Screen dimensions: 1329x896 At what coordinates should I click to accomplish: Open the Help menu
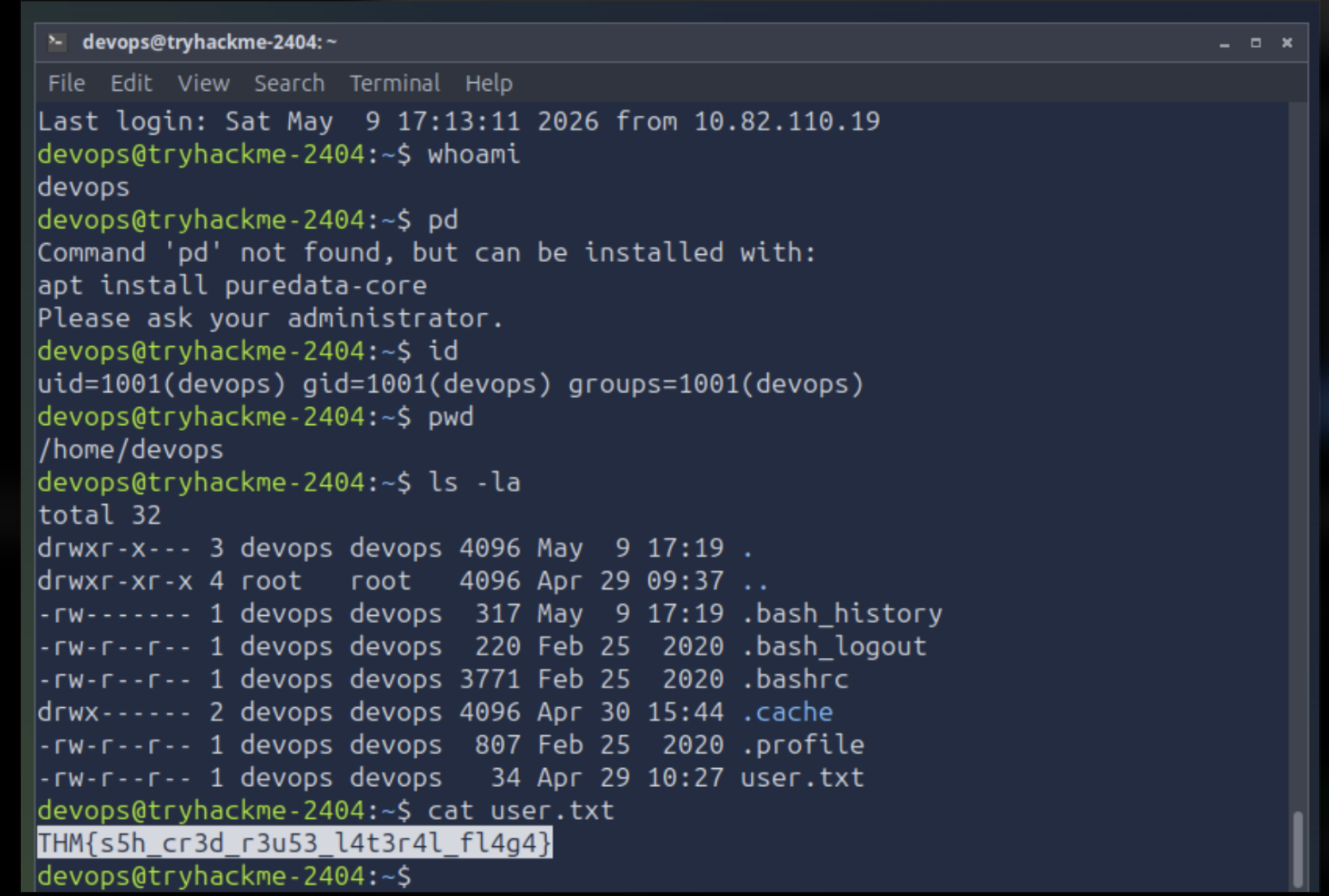pos(489,84)
